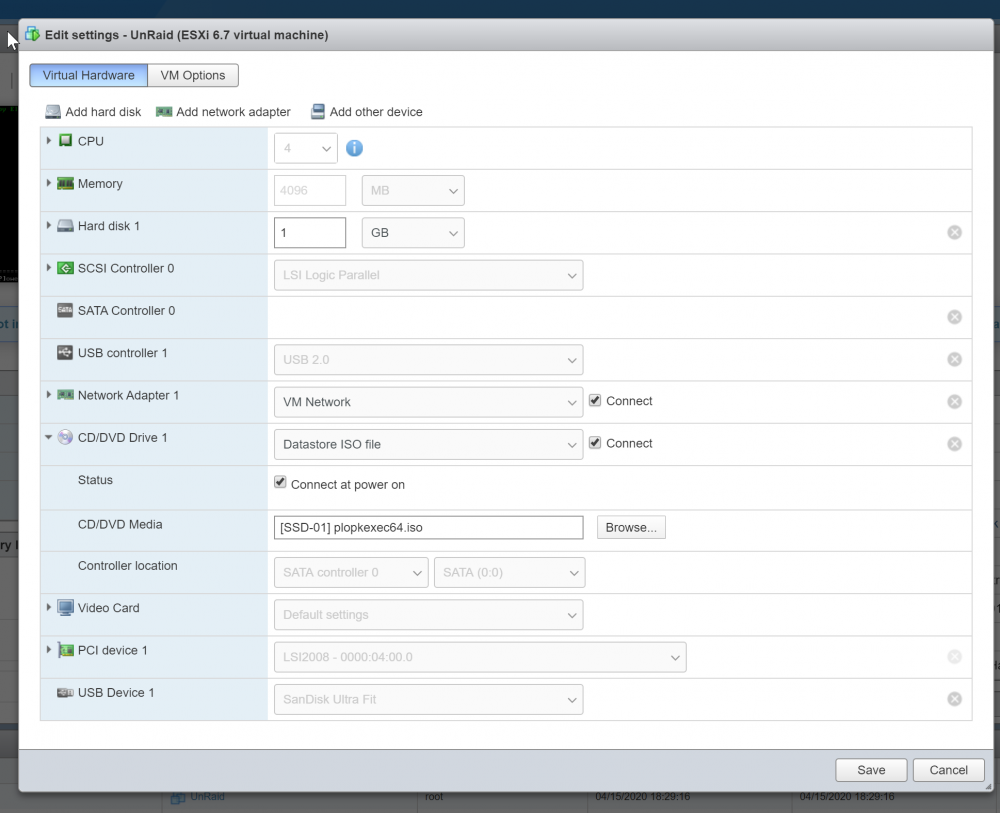Open the Hard disk size unit GB dropdown
The height and width of the screenshot is (813, 1000).
[413, 233]
